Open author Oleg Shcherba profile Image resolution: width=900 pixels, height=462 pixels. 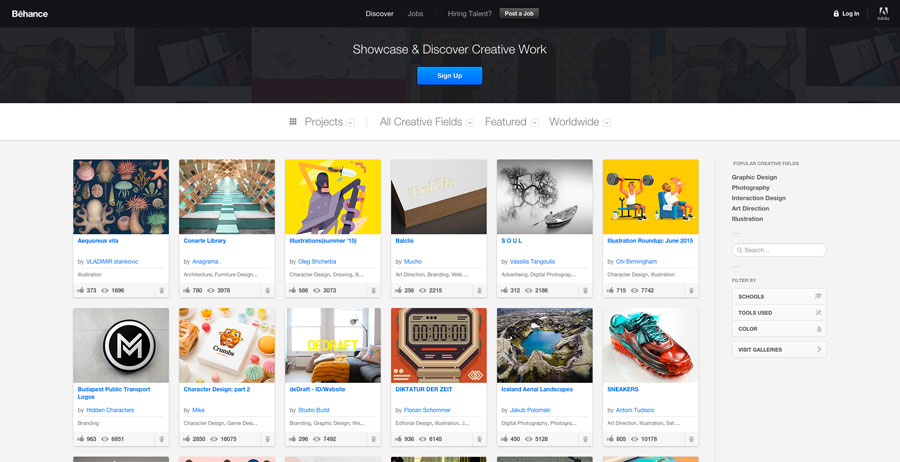(317, 262)
